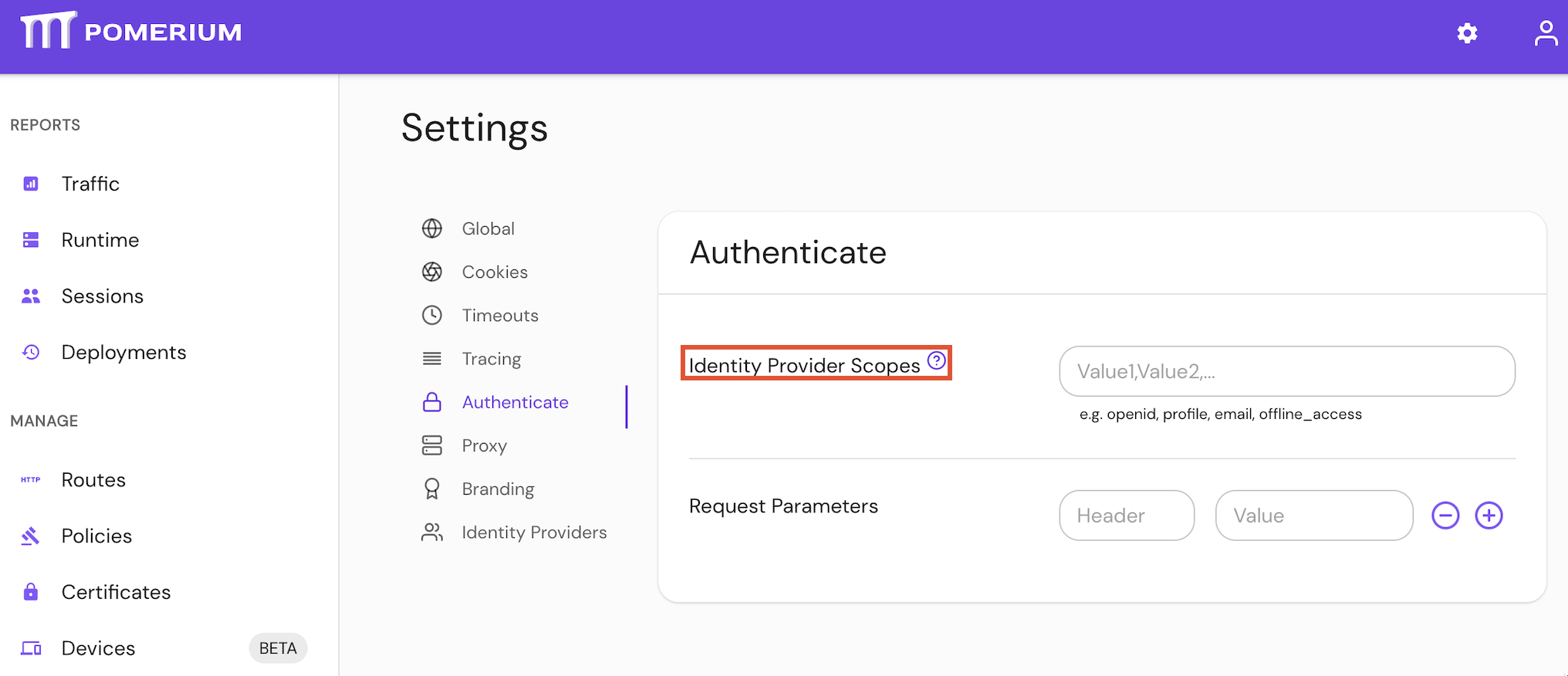This screenshot has width=1568, height=676.
Task: Open the Traffic report via its bar chart icon
Action: tap(30, 183)
